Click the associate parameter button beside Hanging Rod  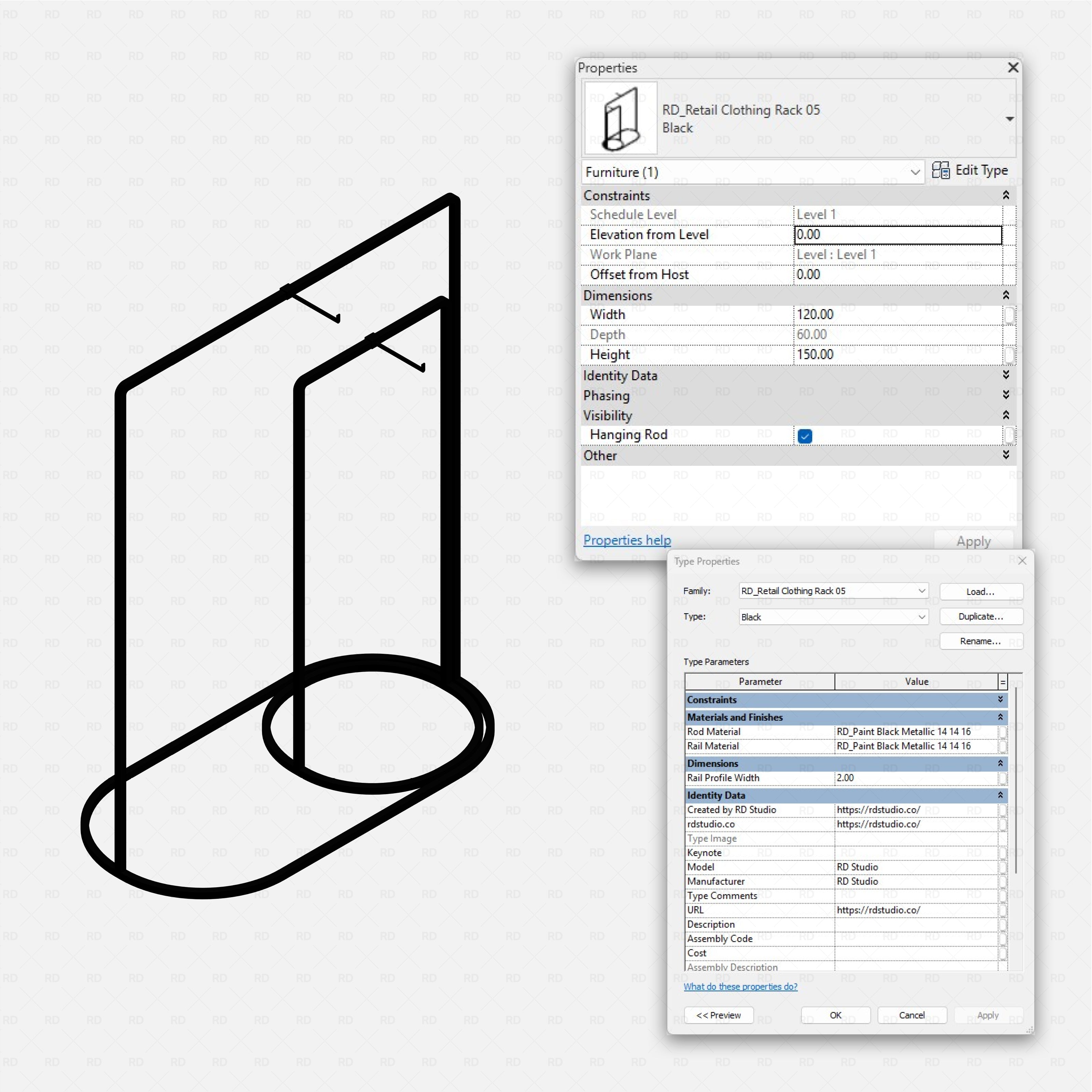point(1009,435)
